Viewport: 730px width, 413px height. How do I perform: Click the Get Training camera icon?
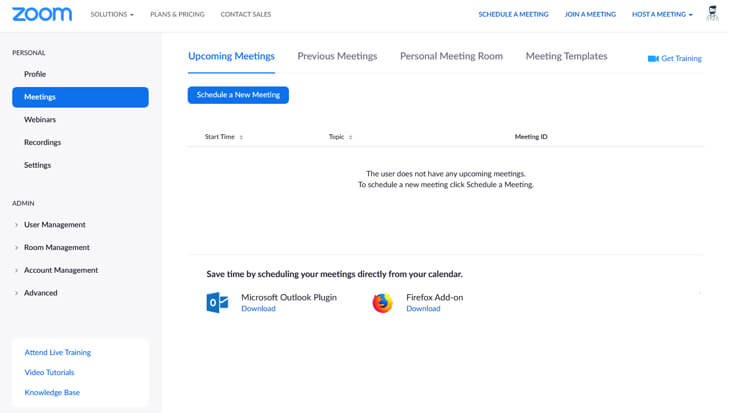pyautogui.click(x=653, y=59)
